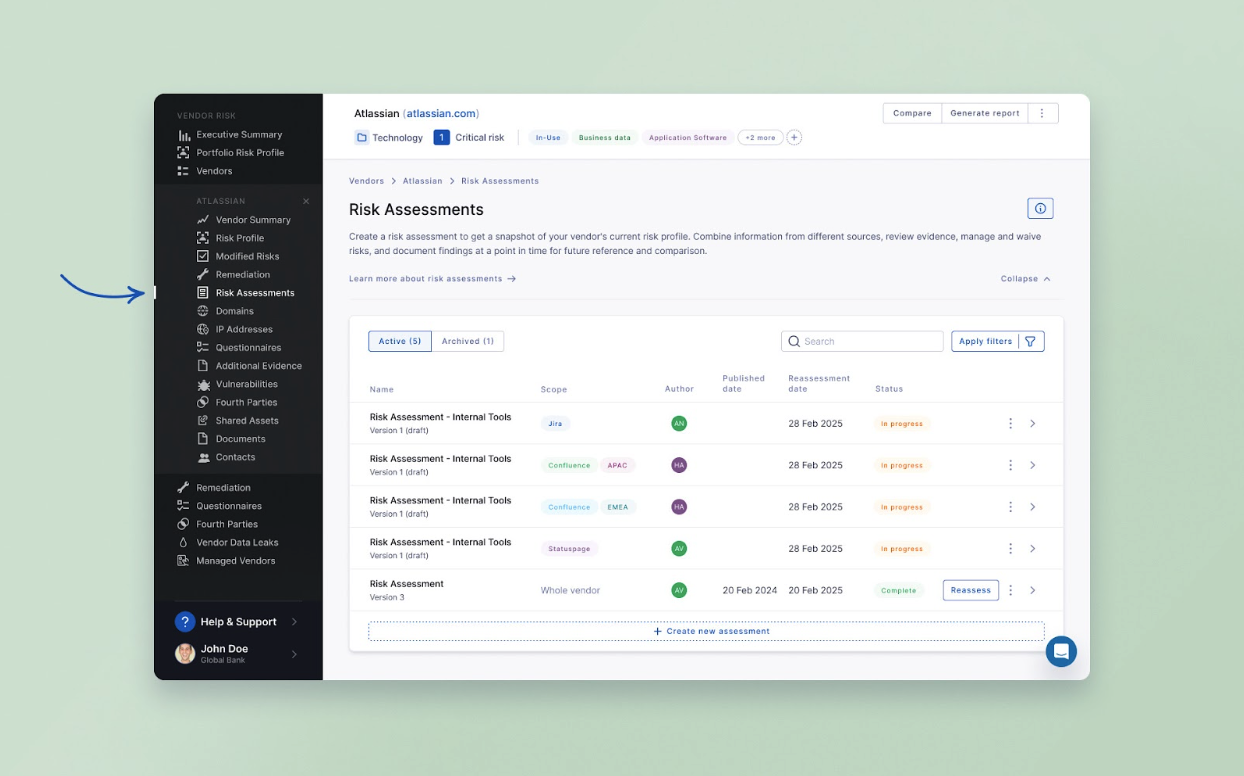Open Learn more about risk assessments link
This screenshot has height=776, width=1244.
(x=432, y=279)
